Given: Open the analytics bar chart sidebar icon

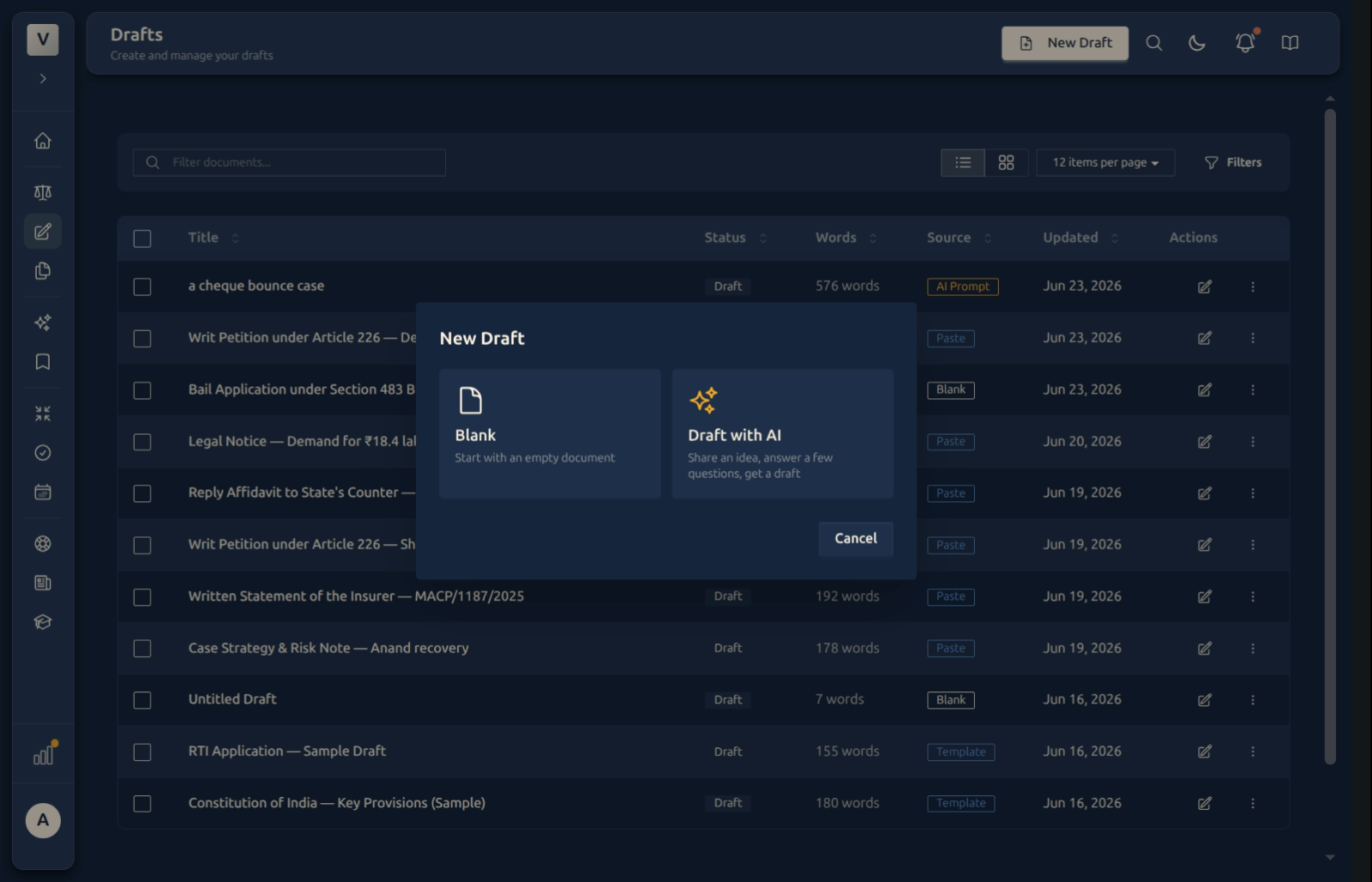Looking at the screenshot, I should tap(43, 755).
